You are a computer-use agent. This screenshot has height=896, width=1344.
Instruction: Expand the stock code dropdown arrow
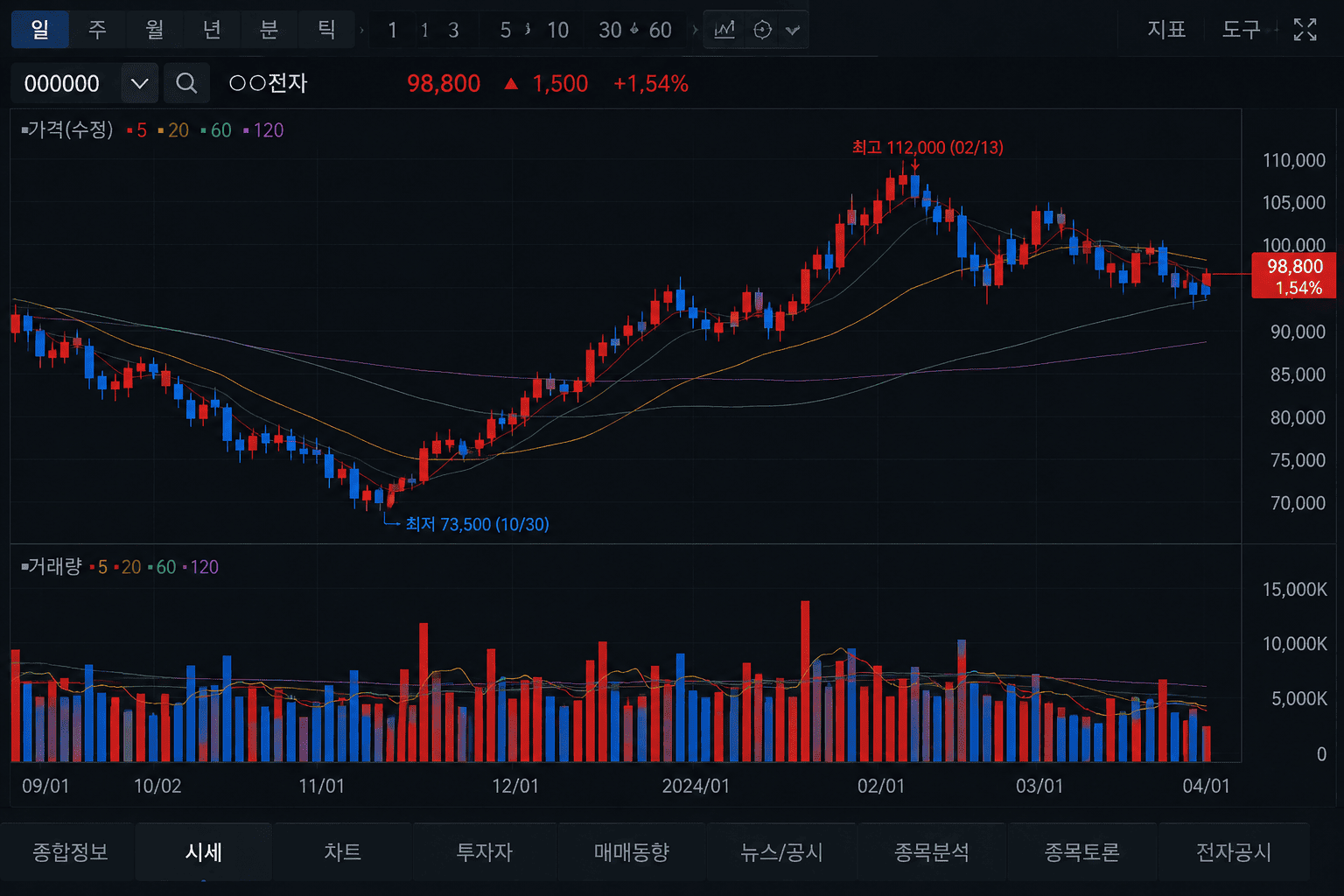pyautogui.click(x=139, y=83)
